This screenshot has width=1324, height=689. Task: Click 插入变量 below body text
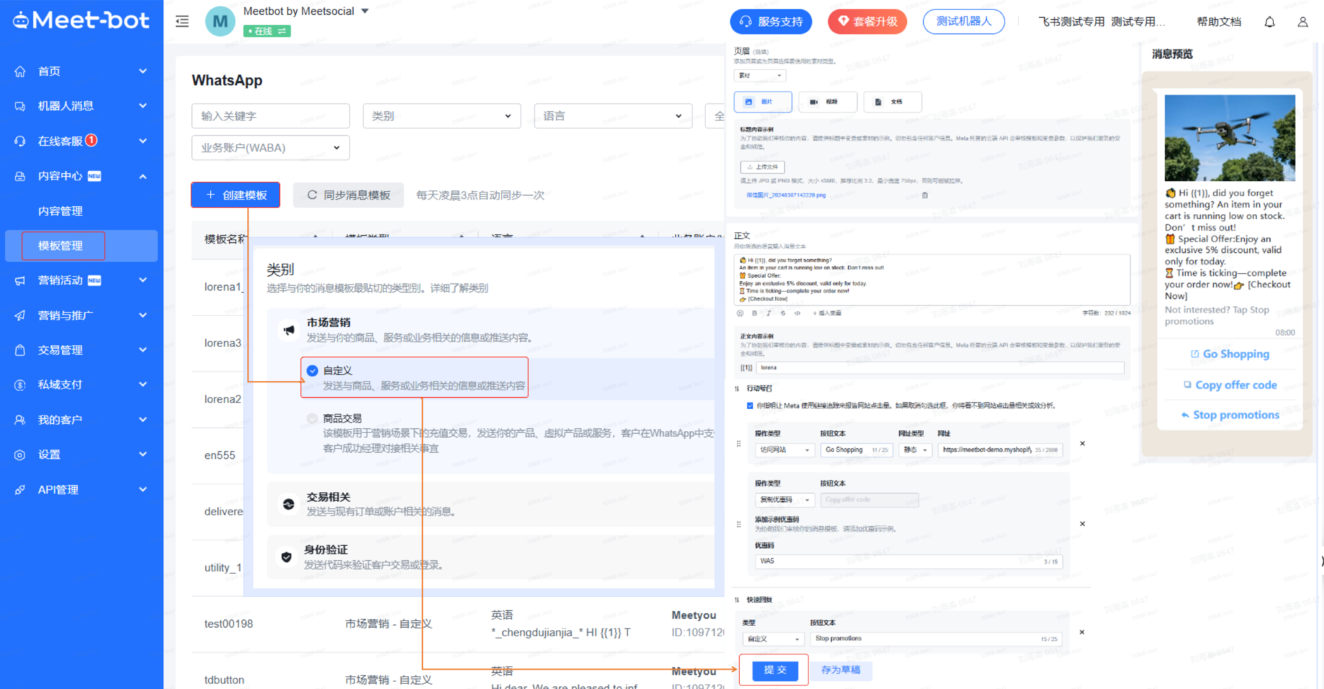[826, 313]
